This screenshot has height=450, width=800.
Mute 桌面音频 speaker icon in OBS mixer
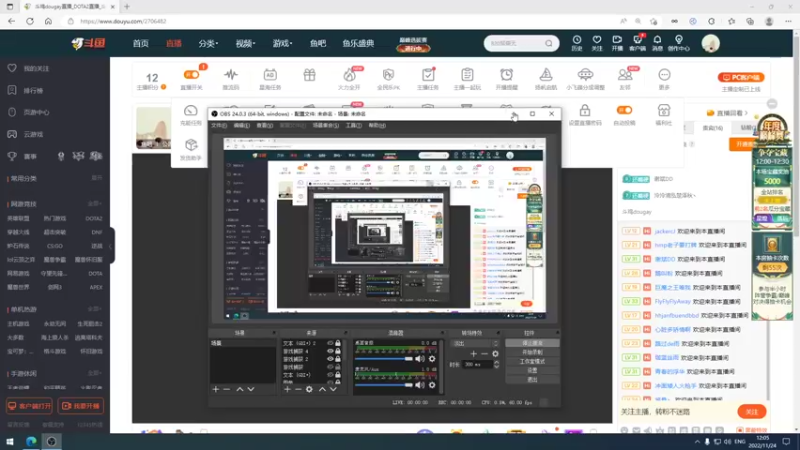tap(419, 359)
